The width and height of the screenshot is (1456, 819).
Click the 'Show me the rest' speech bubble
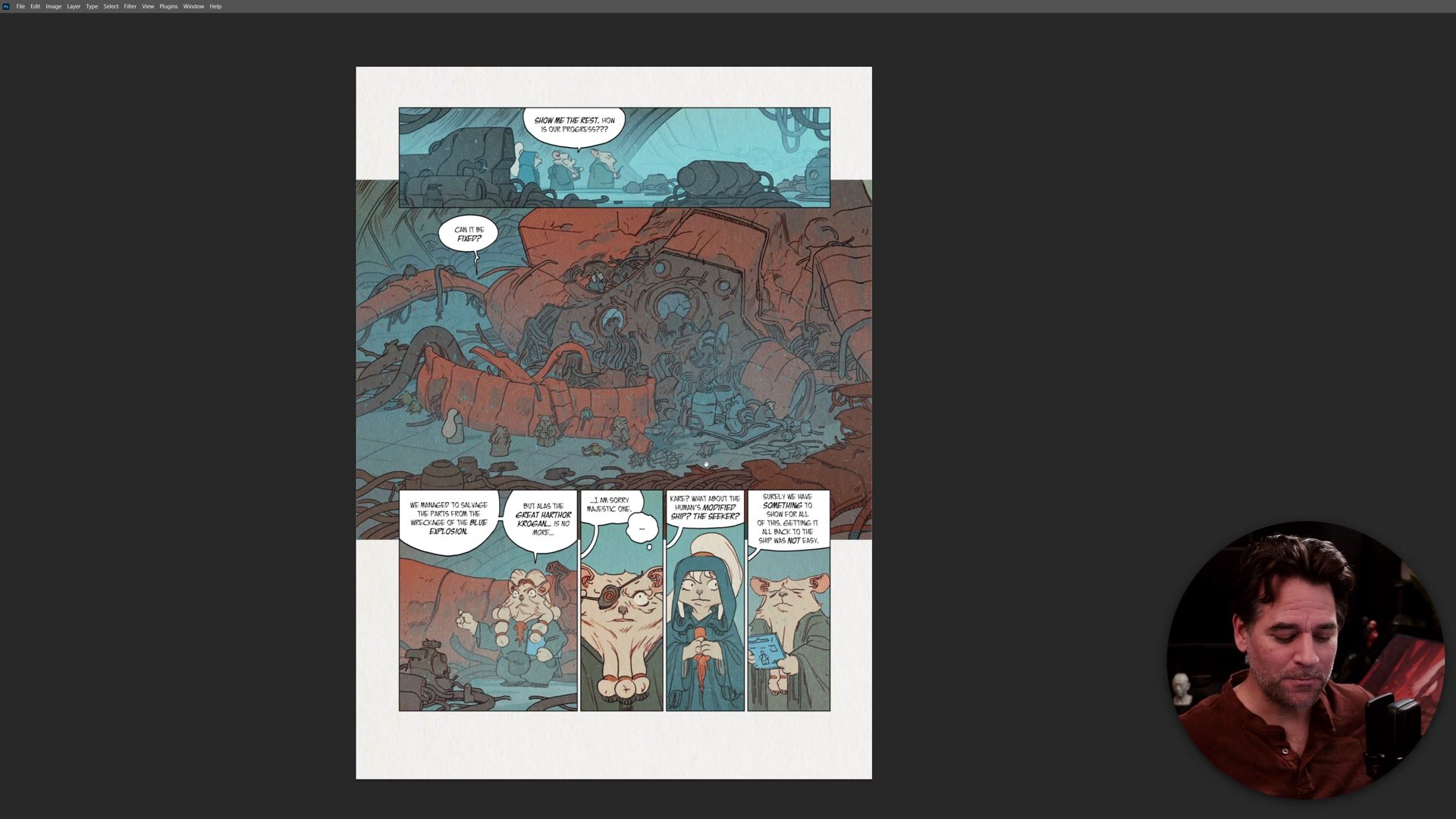(x=574, y=126)
